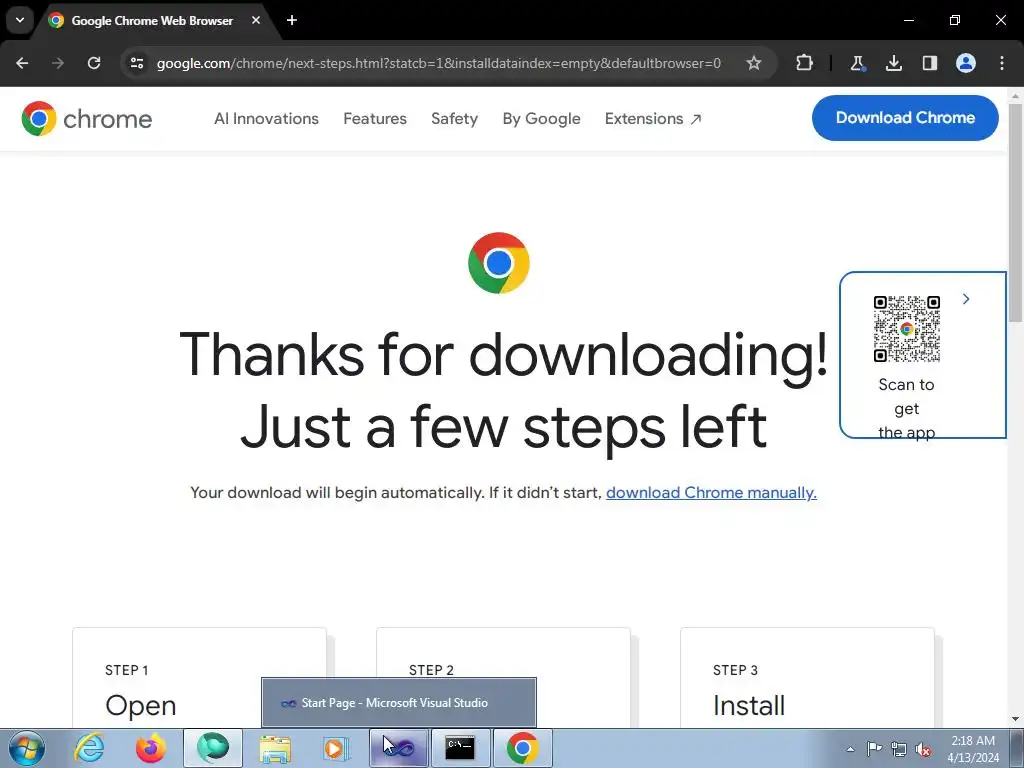Click the forward navigation arrow
This screenshot has height=768, width=1024.
[58, 63]
